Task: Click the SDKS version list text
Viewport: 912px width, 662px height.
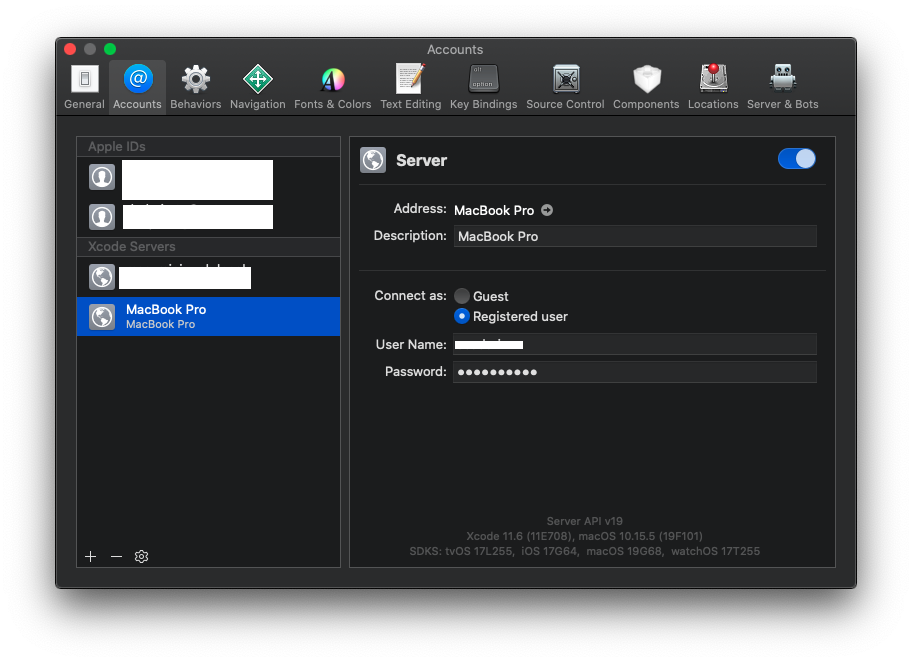Action: [585, 551]
